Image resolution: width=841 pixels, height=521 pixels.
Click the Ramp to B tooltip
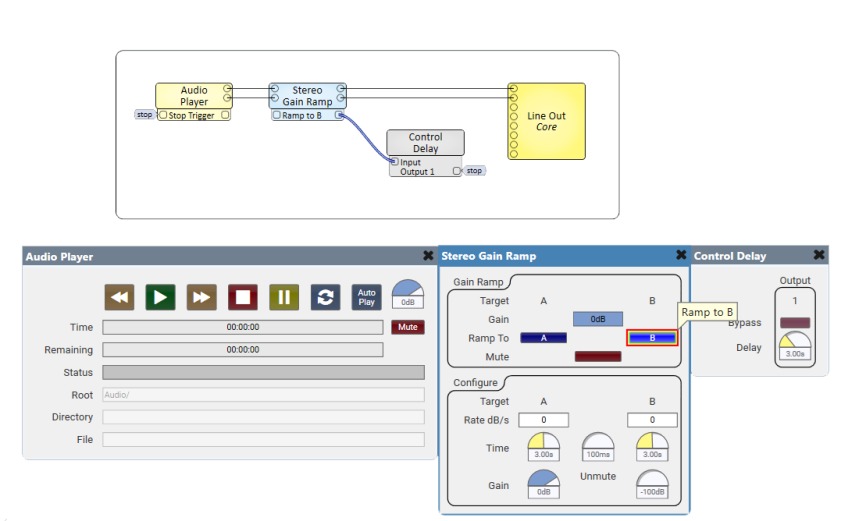pos(707,312)
